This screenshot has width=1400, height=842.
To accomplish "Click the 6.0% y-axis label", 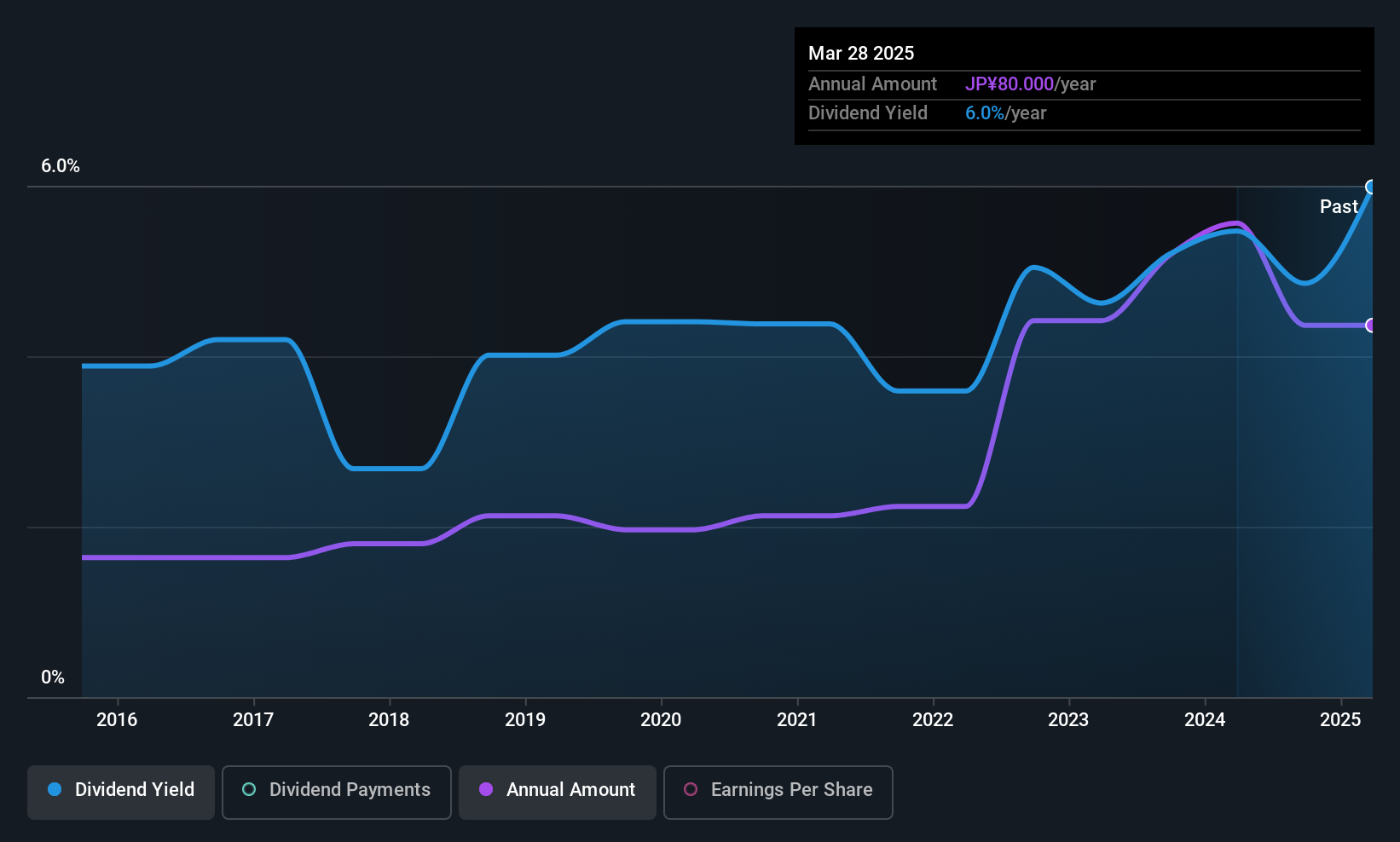I will [x=61, y=166].
